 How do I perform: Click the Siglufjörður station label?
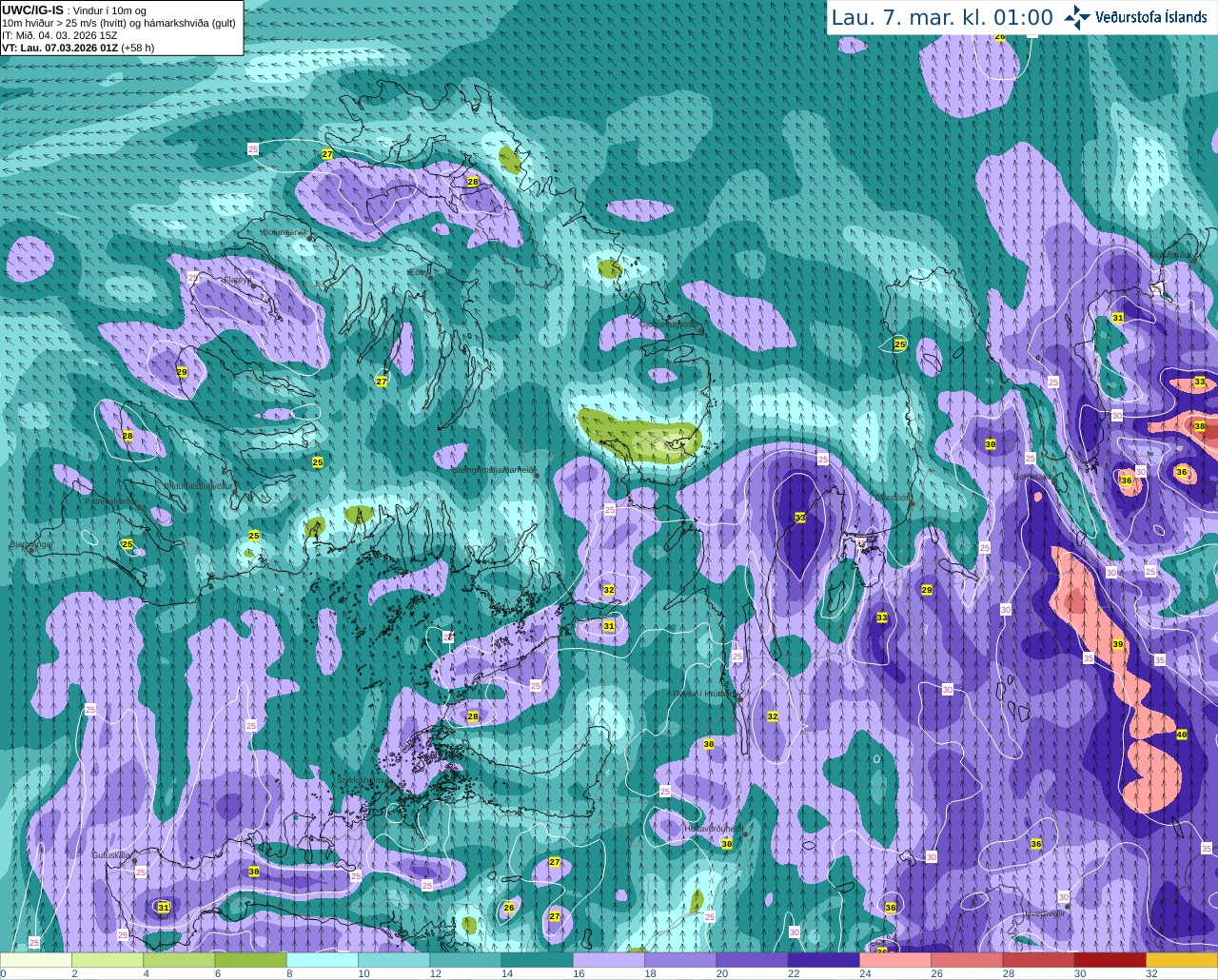1169,255
